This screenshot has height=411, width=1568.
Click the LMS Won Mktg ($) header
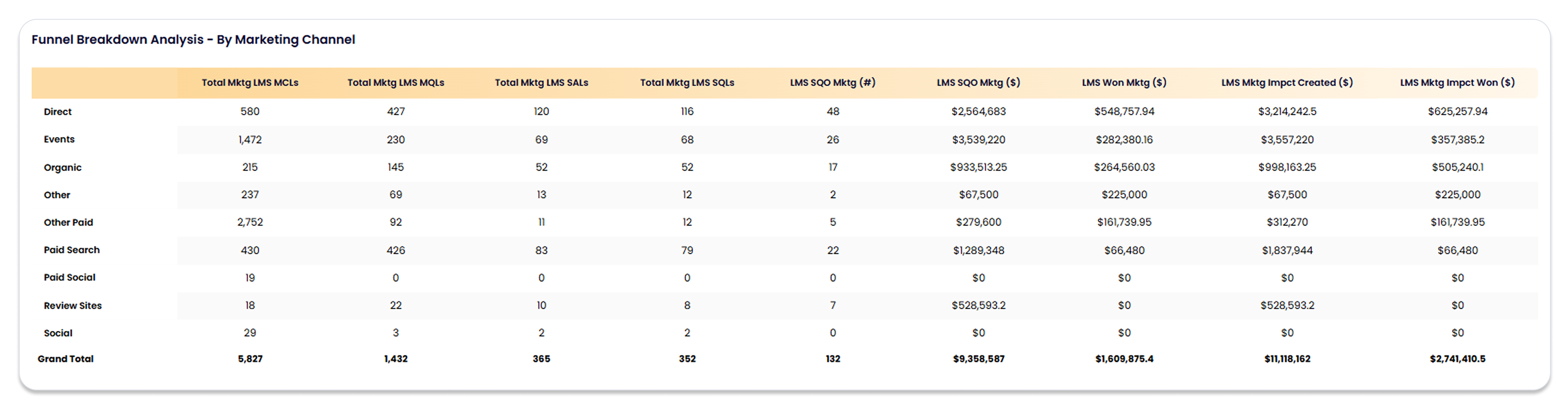click(x=1124, y=83)
